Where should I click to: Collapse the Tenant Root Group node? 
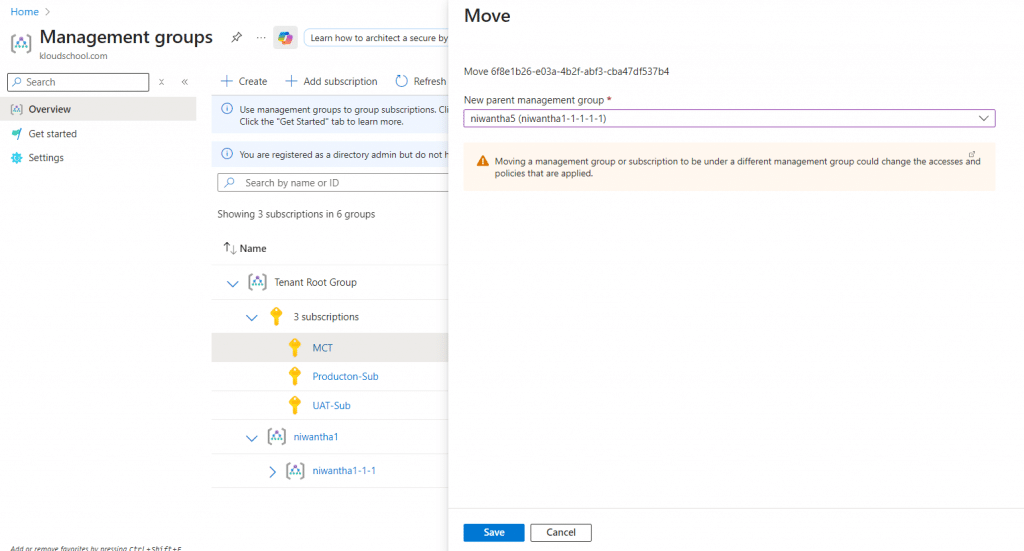[x=233, y=284]
